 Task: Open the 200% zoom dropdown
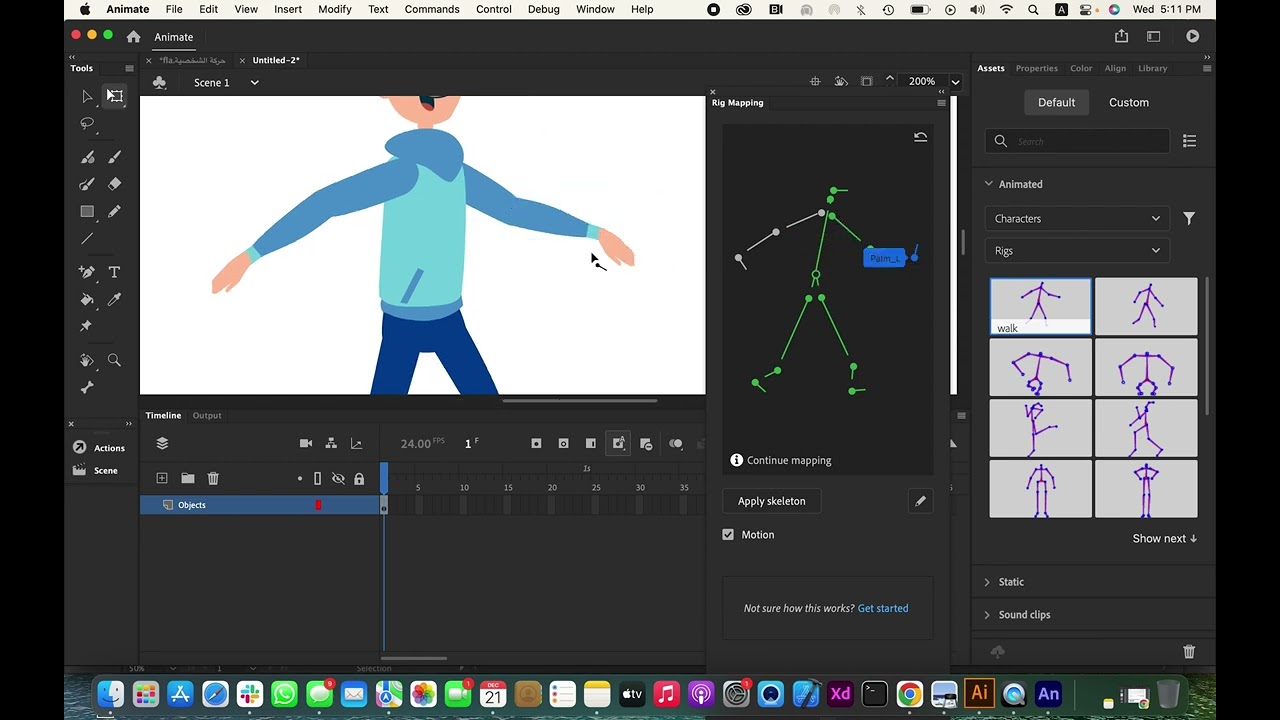[956, 82]
